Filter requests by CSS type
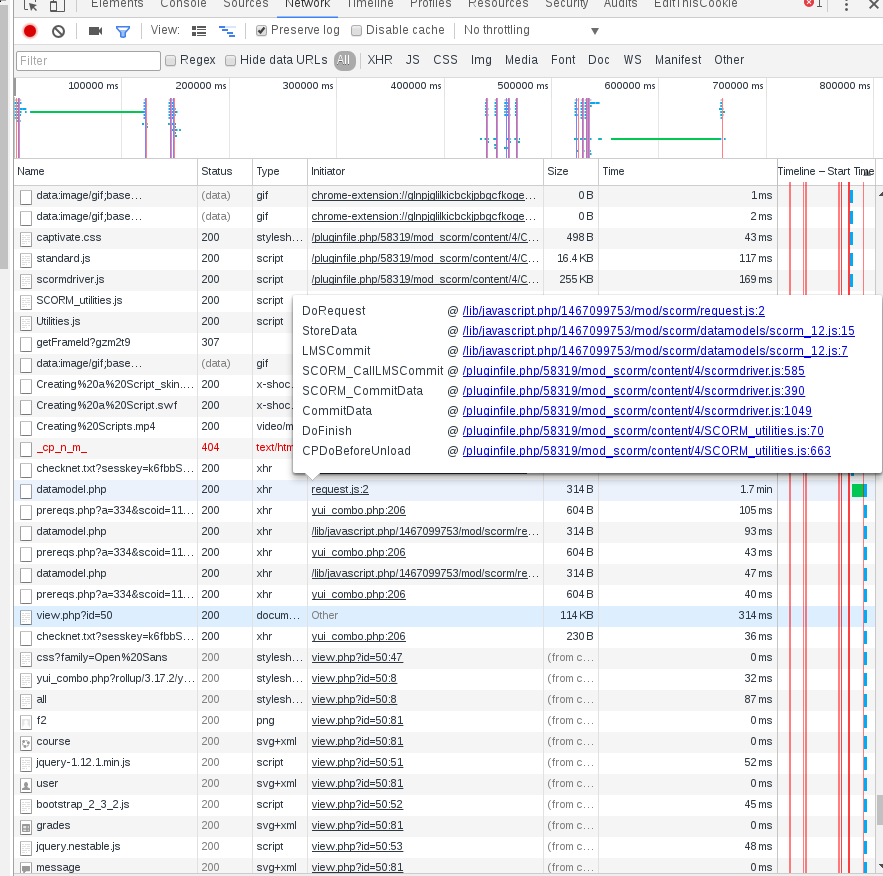Screen dimensions: 883x876 [445, 60]
